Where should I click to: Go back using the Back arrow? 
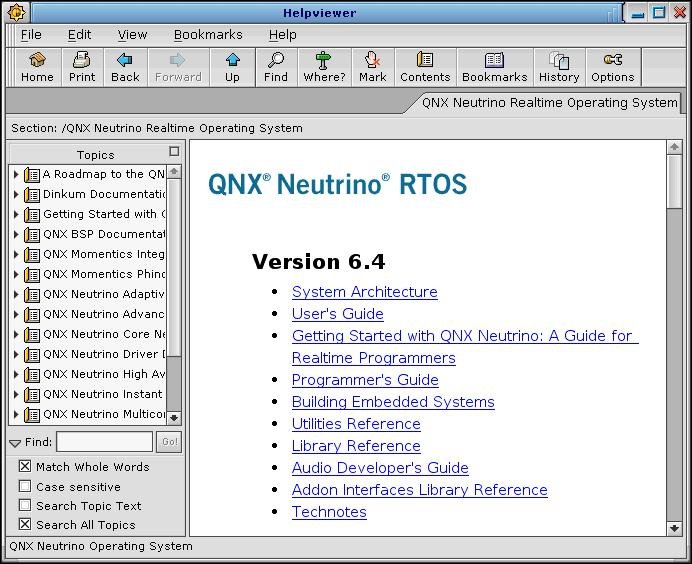tap(125, 67)
